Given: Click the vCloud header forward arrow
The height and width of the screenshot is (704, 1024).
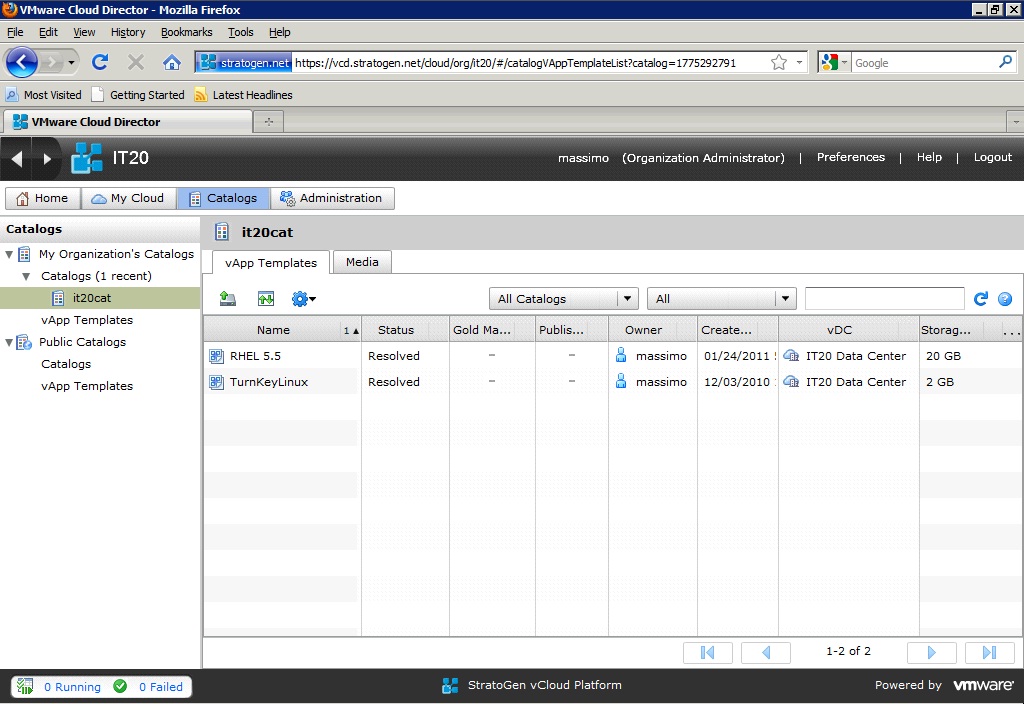Looking at the screenshot, I should (46, 158).
